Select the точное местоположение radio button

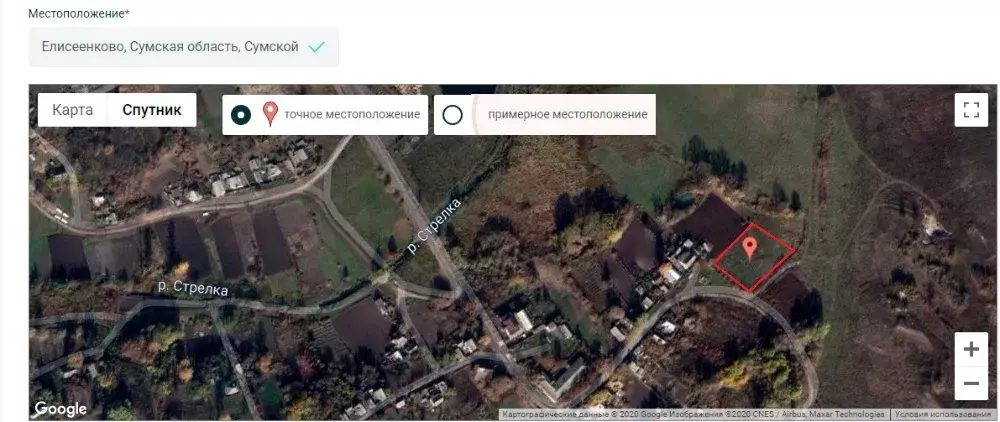(x=241, y=115)
